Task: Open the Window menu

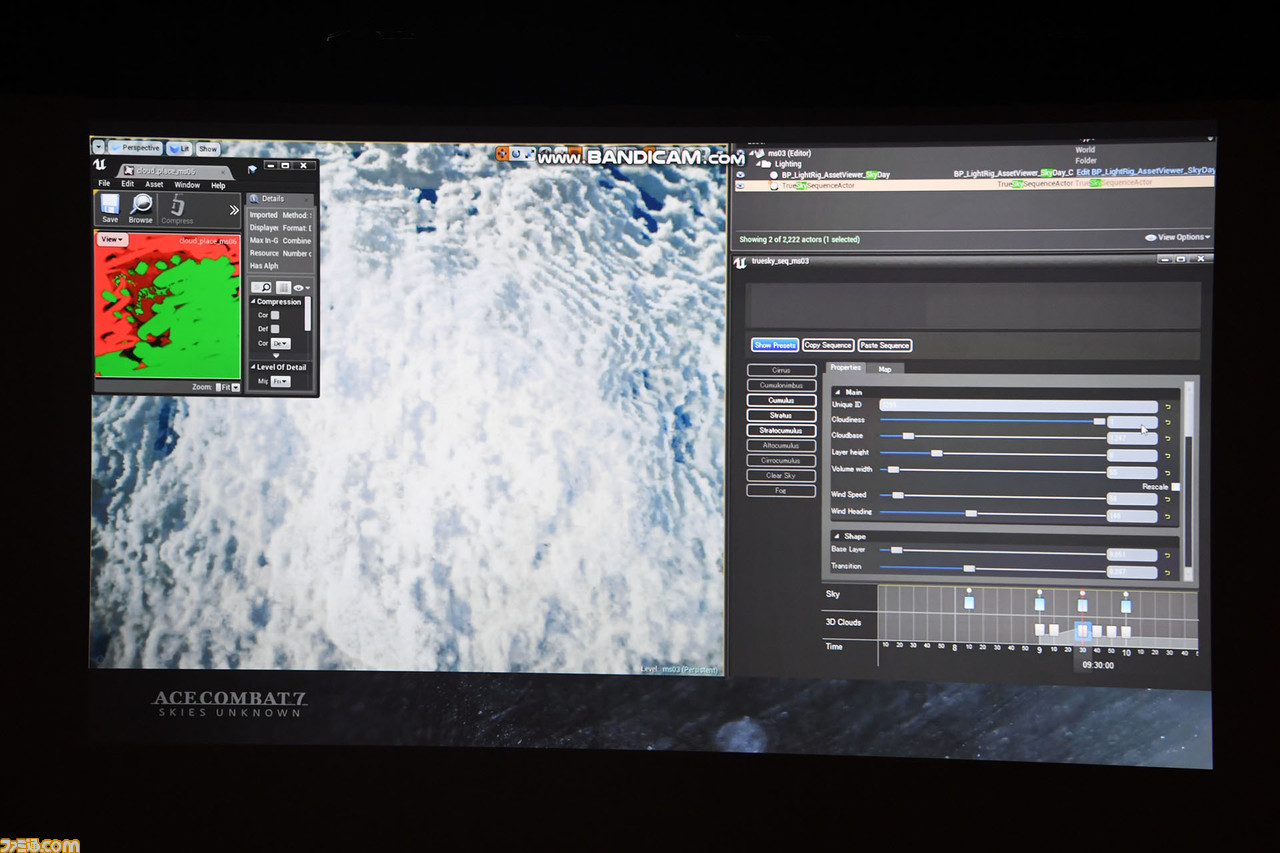Action: [x=187, y=185]
